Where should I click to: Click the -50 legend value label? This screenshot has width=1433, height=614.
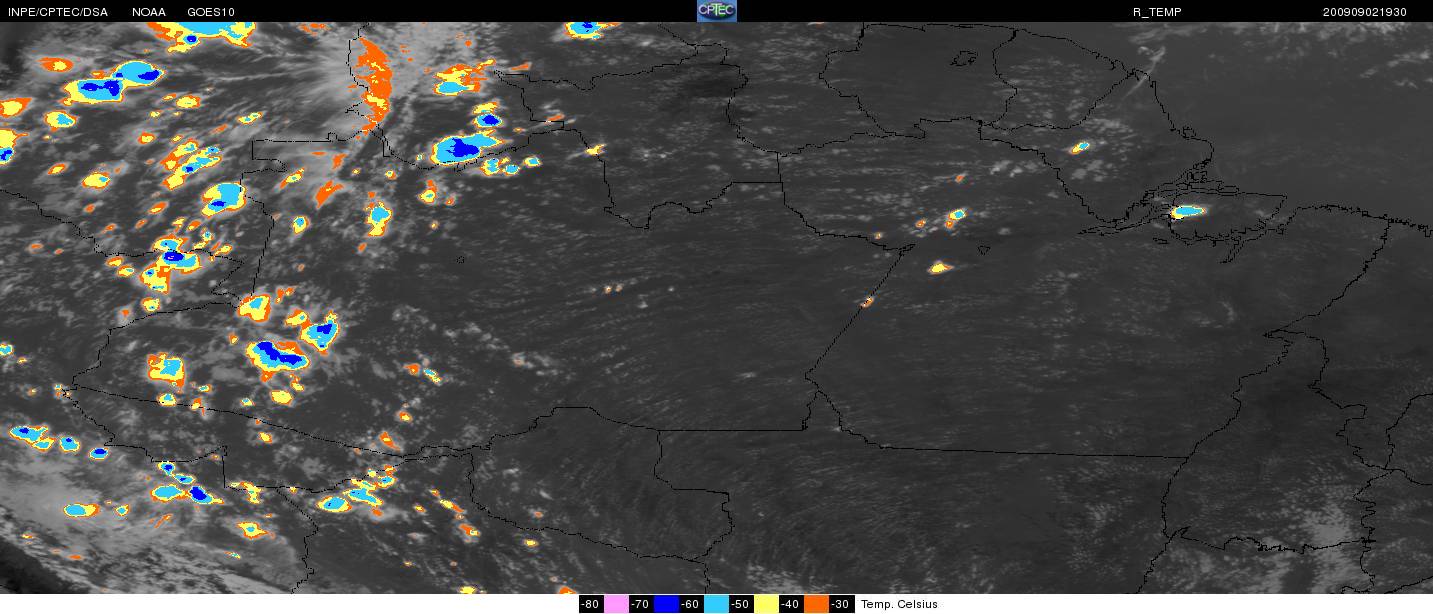pos(741,604)
